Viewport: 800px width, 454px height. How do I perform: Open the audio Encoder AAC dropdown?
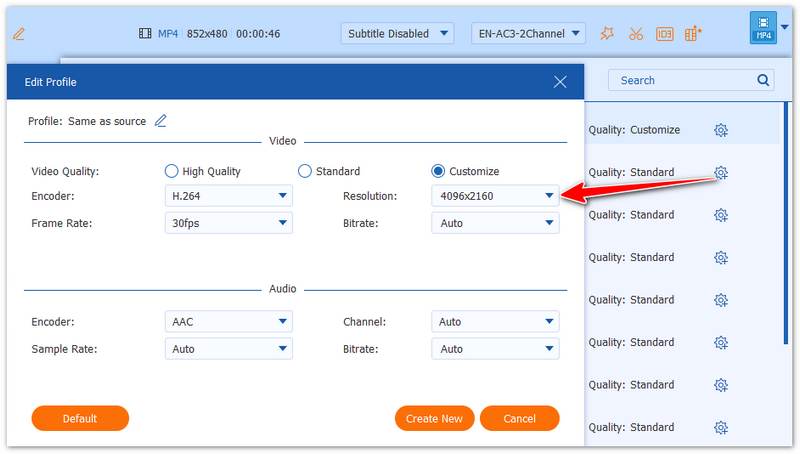click(x=229, y=321)
